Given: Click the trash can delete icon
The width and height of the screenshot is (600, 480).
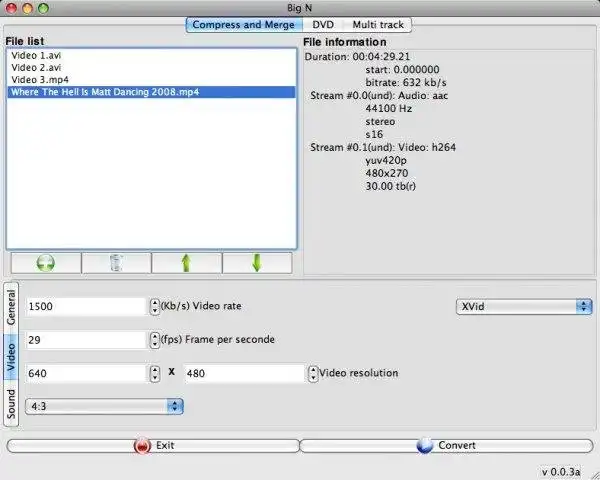Looking at the screenshot, I should click(x=116, y=263).
